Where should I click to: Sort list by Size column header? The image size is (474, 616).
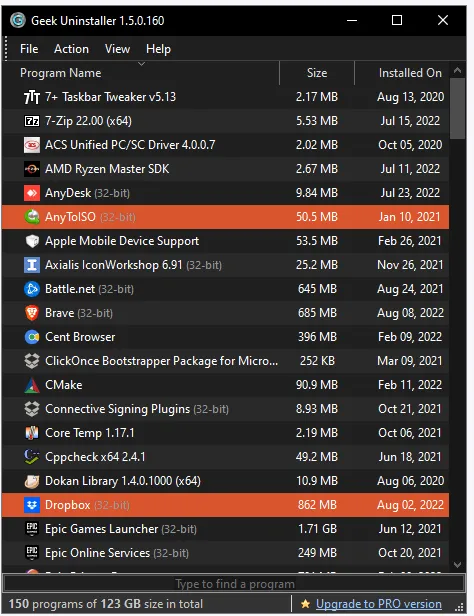[x=317, y=73]
